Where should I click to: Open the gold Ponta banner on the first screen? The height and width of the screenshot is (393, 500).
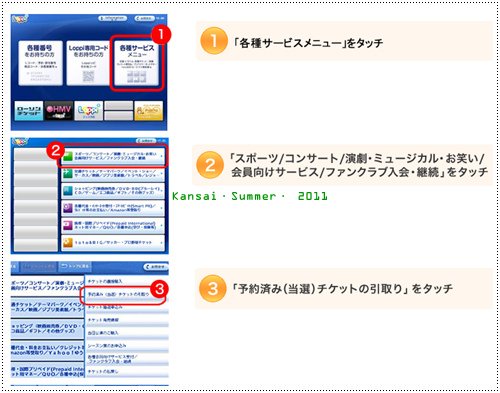pos(149,111)
